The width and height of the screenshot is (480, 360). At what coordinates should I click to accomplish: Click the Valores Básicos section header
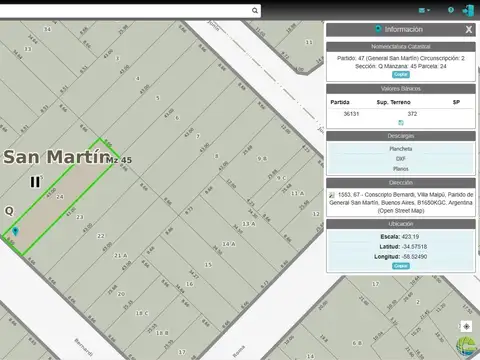pyautogui.click(x=401, y=89)
